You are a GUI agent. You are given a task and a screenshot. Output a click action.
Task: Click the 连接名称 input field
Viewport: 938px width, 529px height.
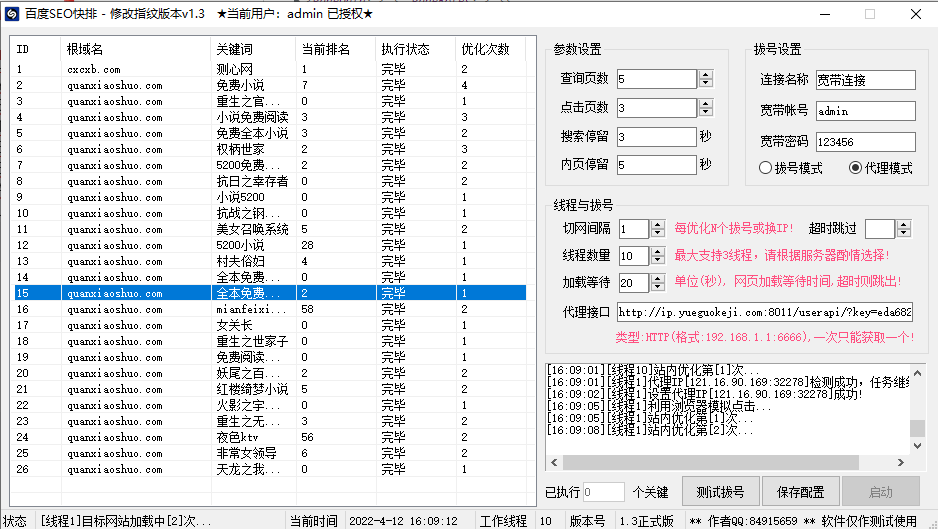pyautogui.click(x=866, y=80)
